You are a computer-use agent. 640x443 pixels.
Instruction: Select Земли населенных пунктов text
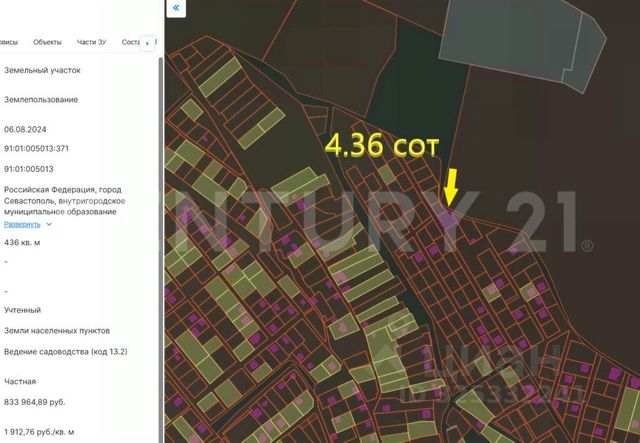[57, 331]
